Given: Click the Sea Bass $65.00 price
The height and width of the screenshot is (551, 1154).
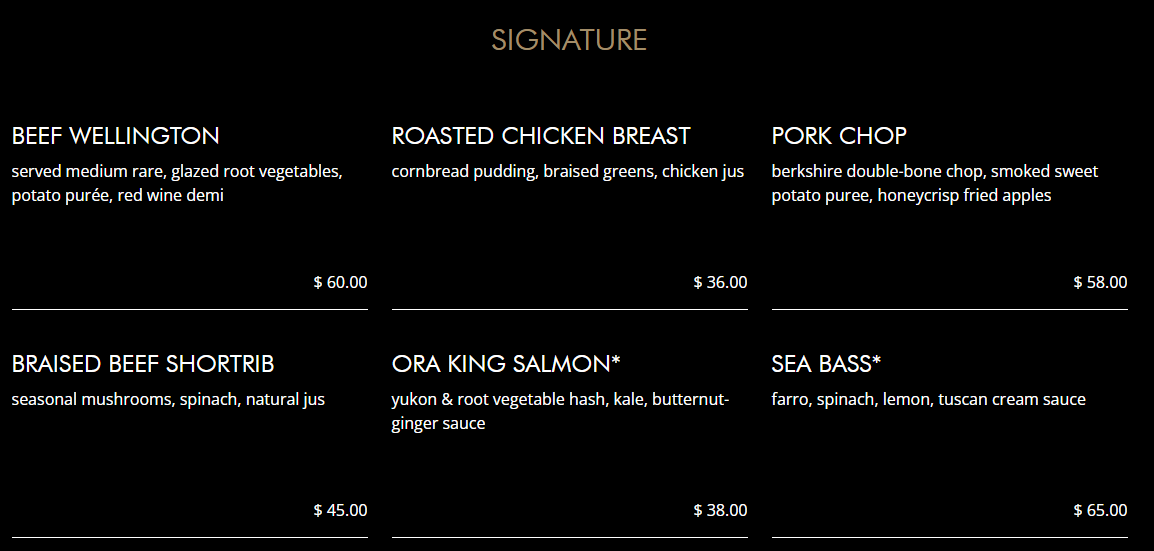Looking at the screenshot, I should [x=1101, y=511].
